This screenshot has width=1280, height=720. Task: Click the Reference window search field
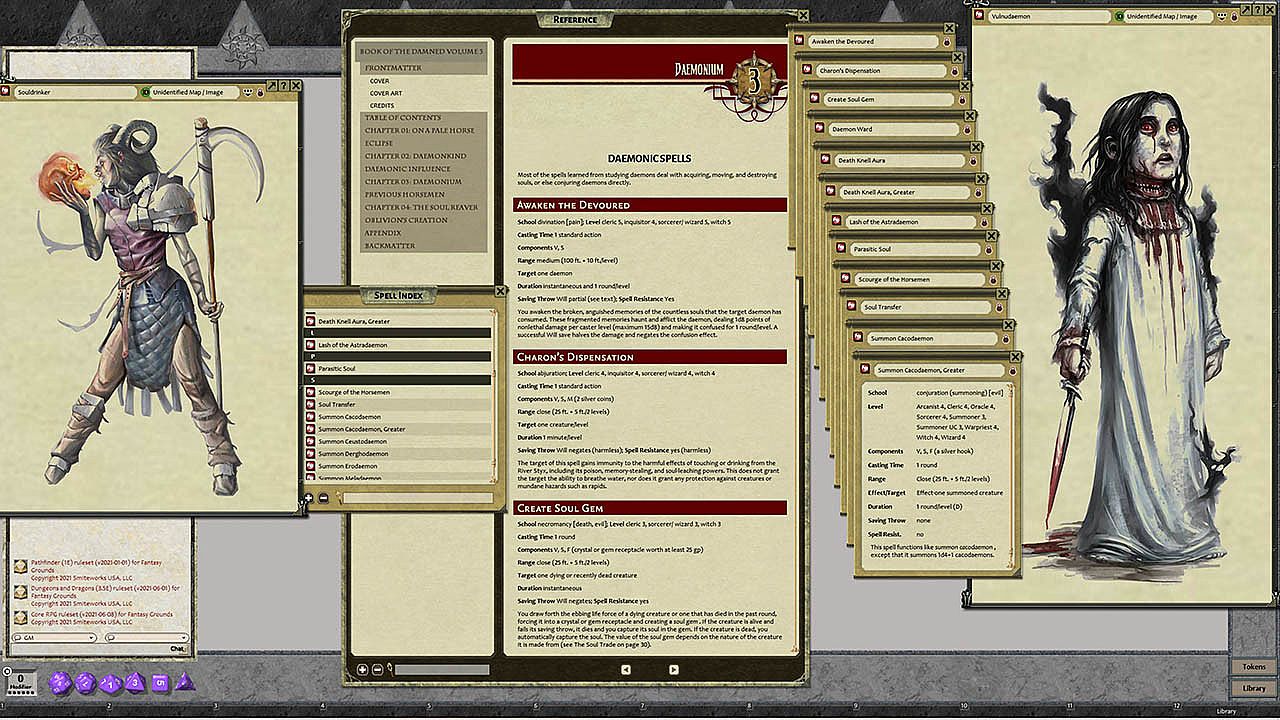[442, 669]
